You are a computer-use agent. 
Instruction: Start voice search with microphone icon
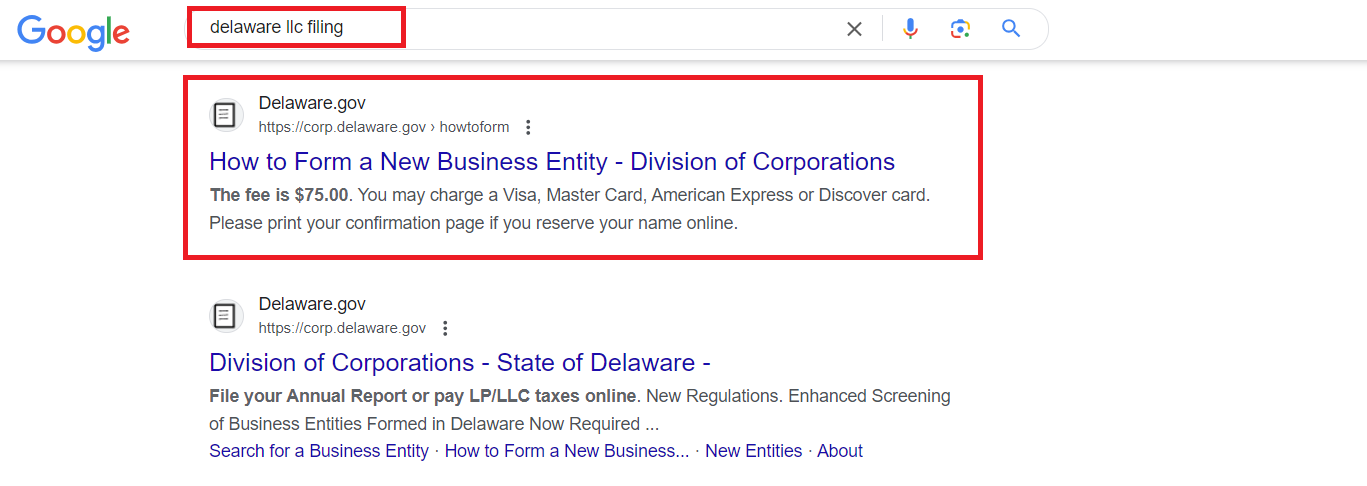[910, 29]
